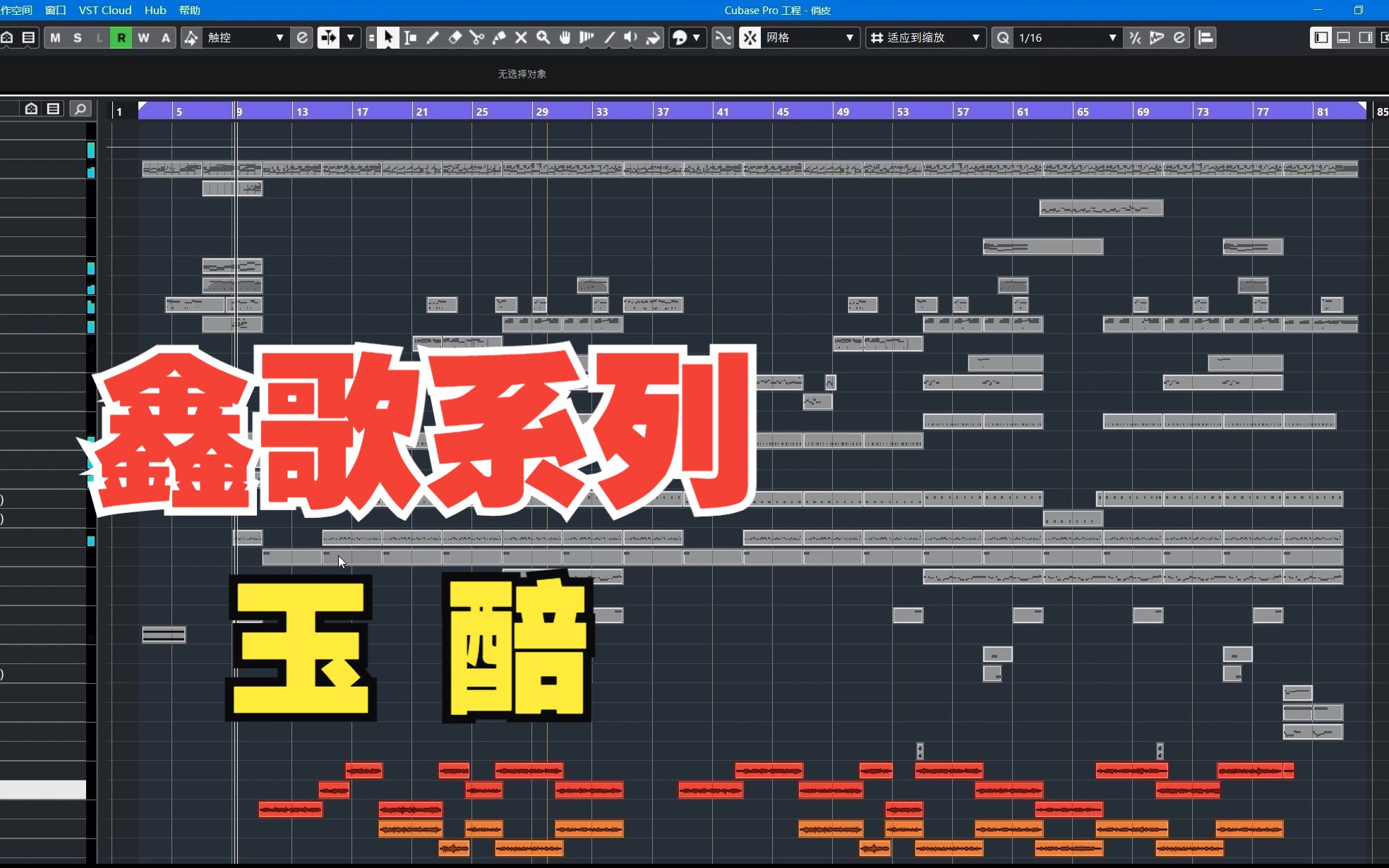This screenshot has width=1389, height=868.
Task: Open the 触控 automation mode dropdown
Action: click(x=245, y=37)
